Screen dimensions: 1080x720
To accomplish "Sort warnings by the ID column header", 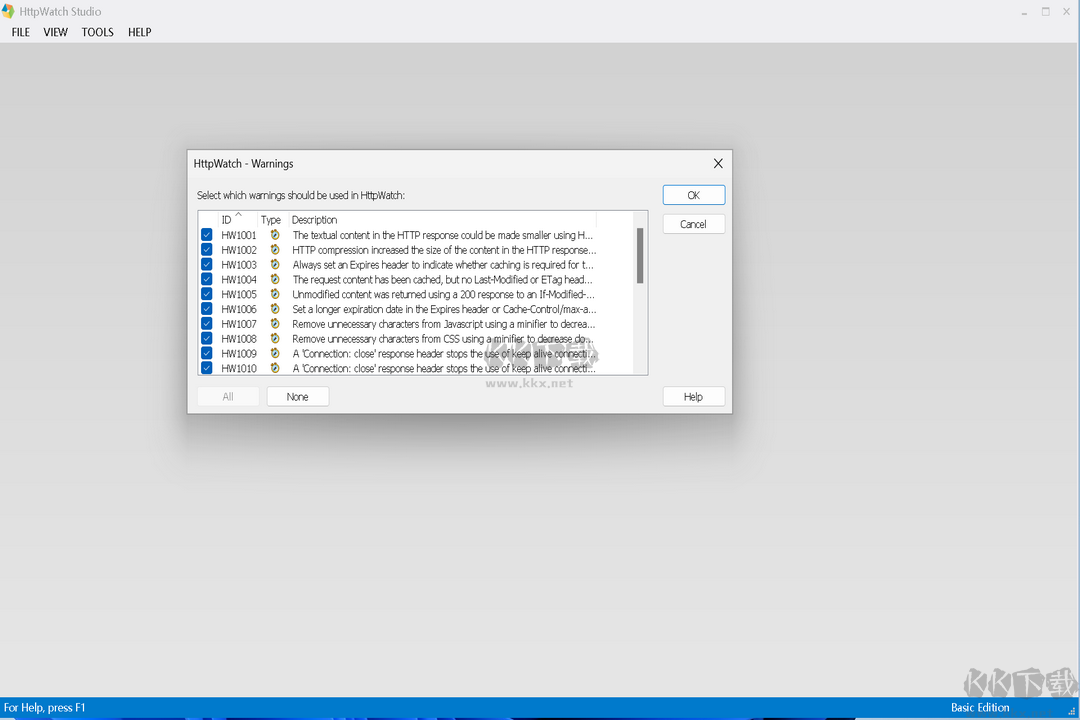I will coord(238,220).
